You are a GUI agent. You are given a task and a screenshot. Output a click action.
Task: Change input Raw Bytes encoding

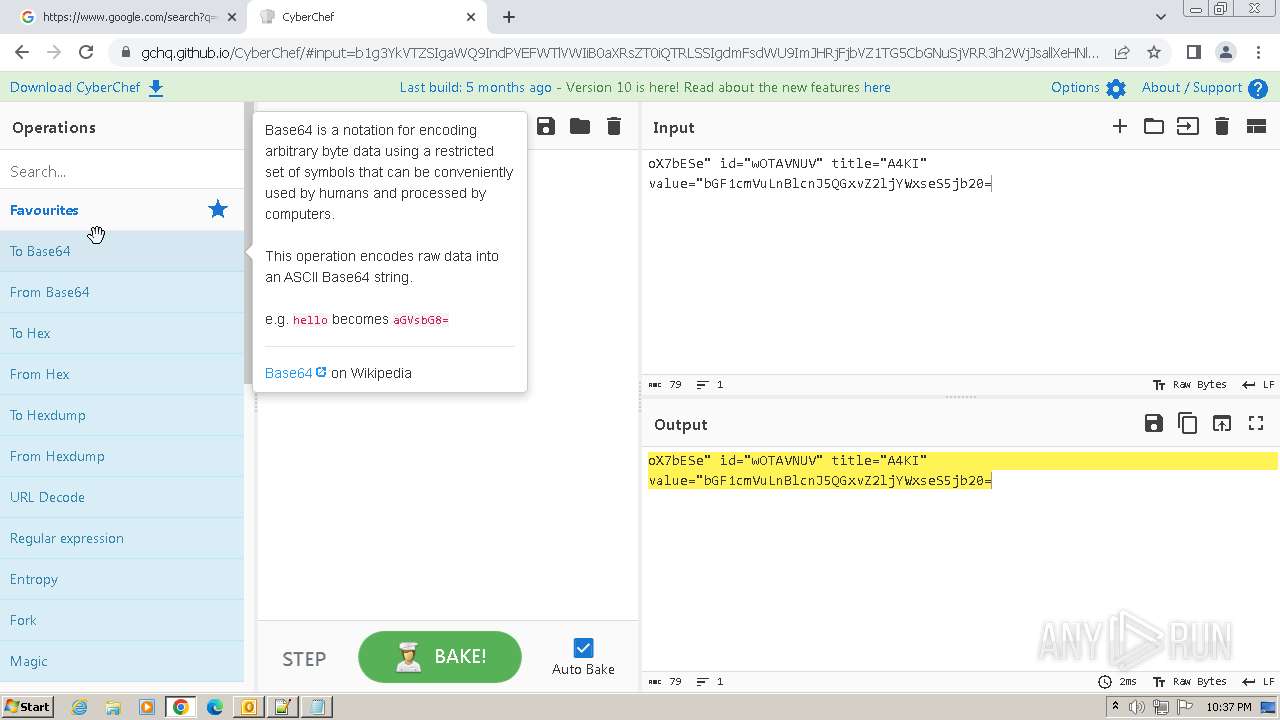(x=1189, y=384)
